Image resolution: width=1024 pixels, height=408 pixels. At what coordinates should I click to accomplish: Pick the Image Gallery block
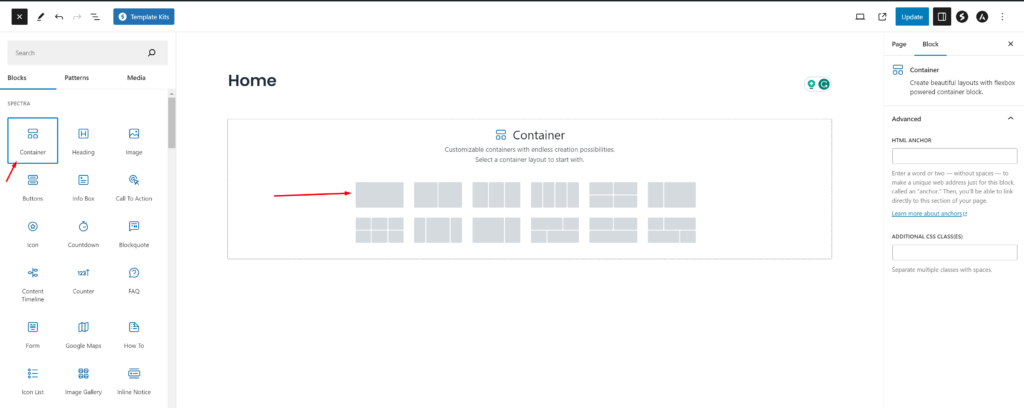(x=83, y=378)
